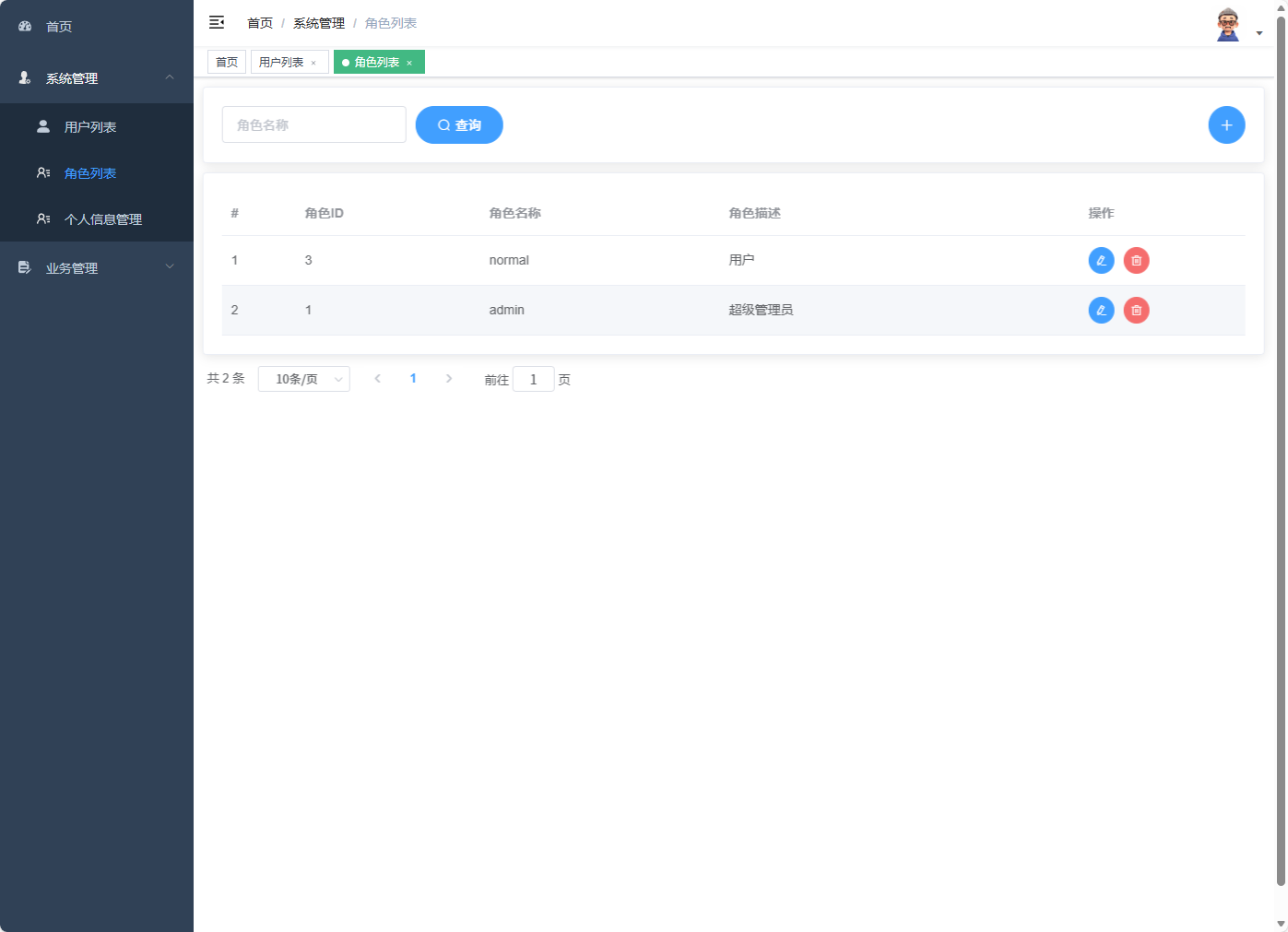
Task: Edit the admin role row
Action: point(1101,311)
